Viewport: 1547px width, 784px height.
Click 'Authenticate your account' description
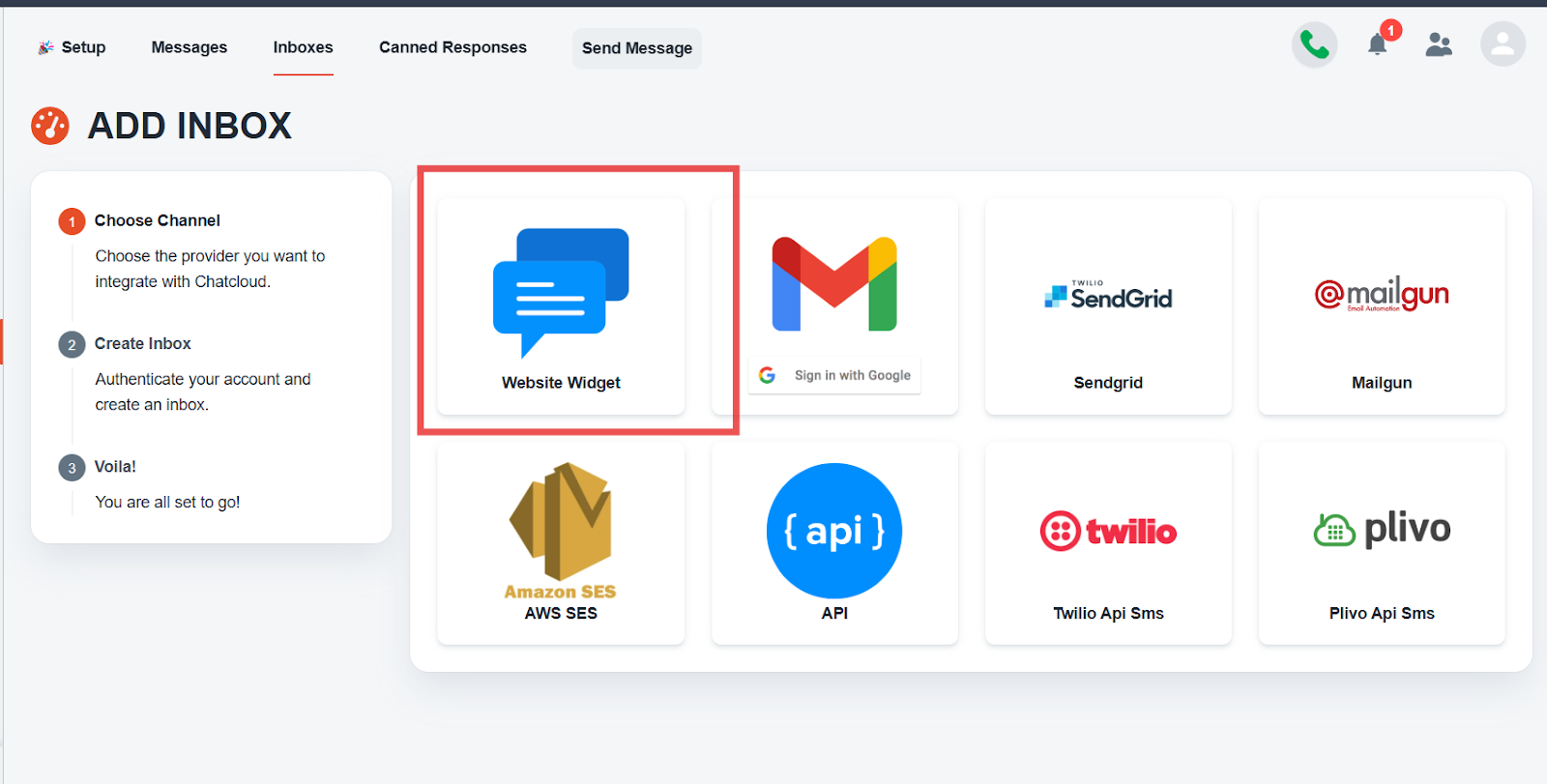[203, 392]
